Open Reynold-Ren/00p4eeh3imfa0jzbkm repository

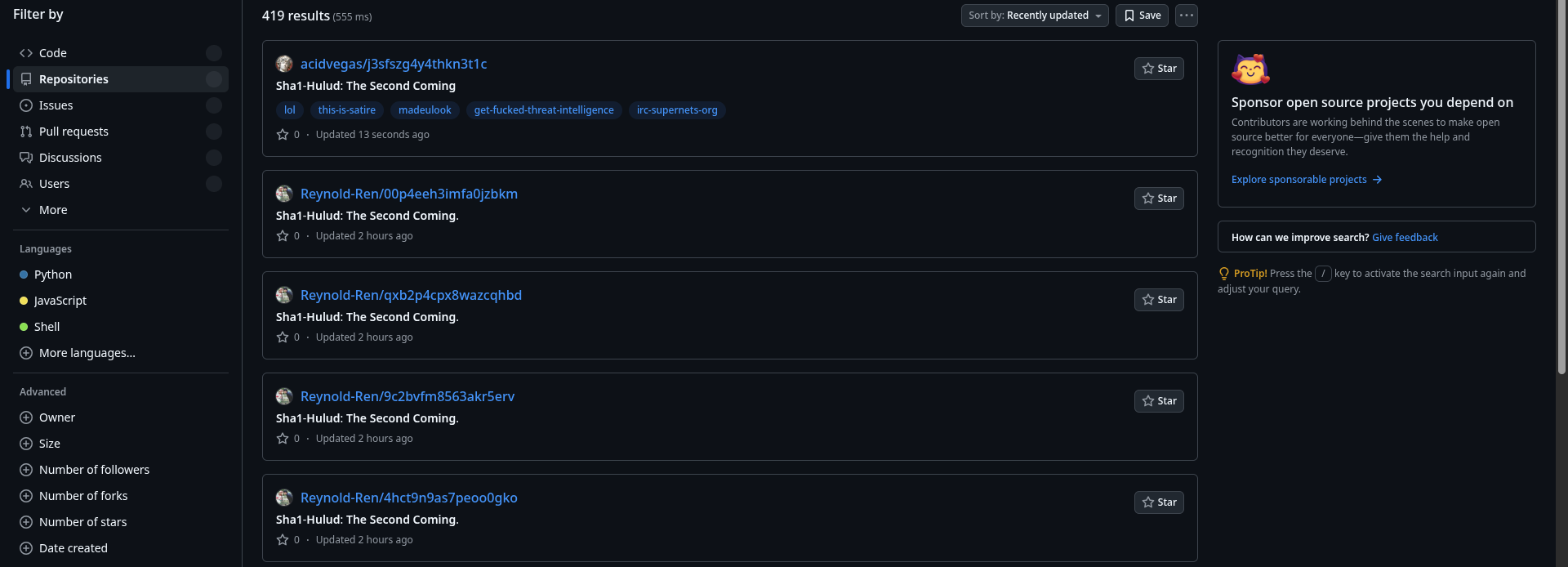click(x=409, y=194)
